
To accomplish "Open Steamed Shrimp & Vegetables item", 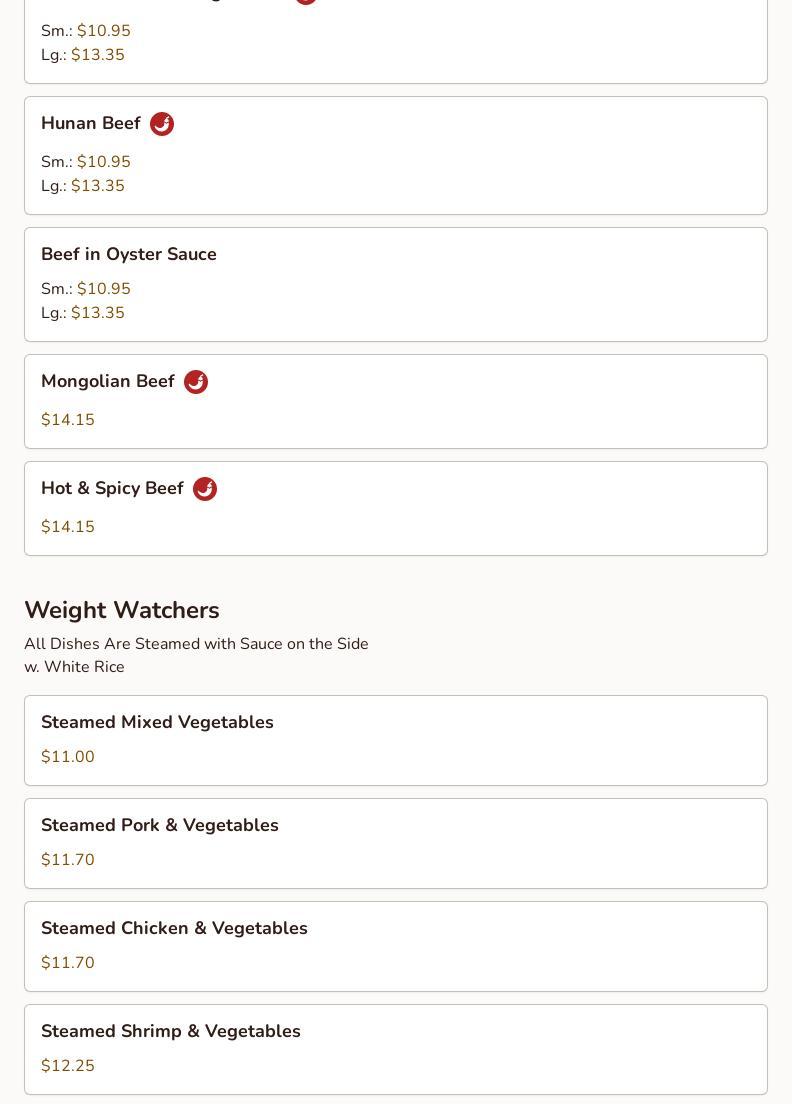I will (x=396, y=1049).
